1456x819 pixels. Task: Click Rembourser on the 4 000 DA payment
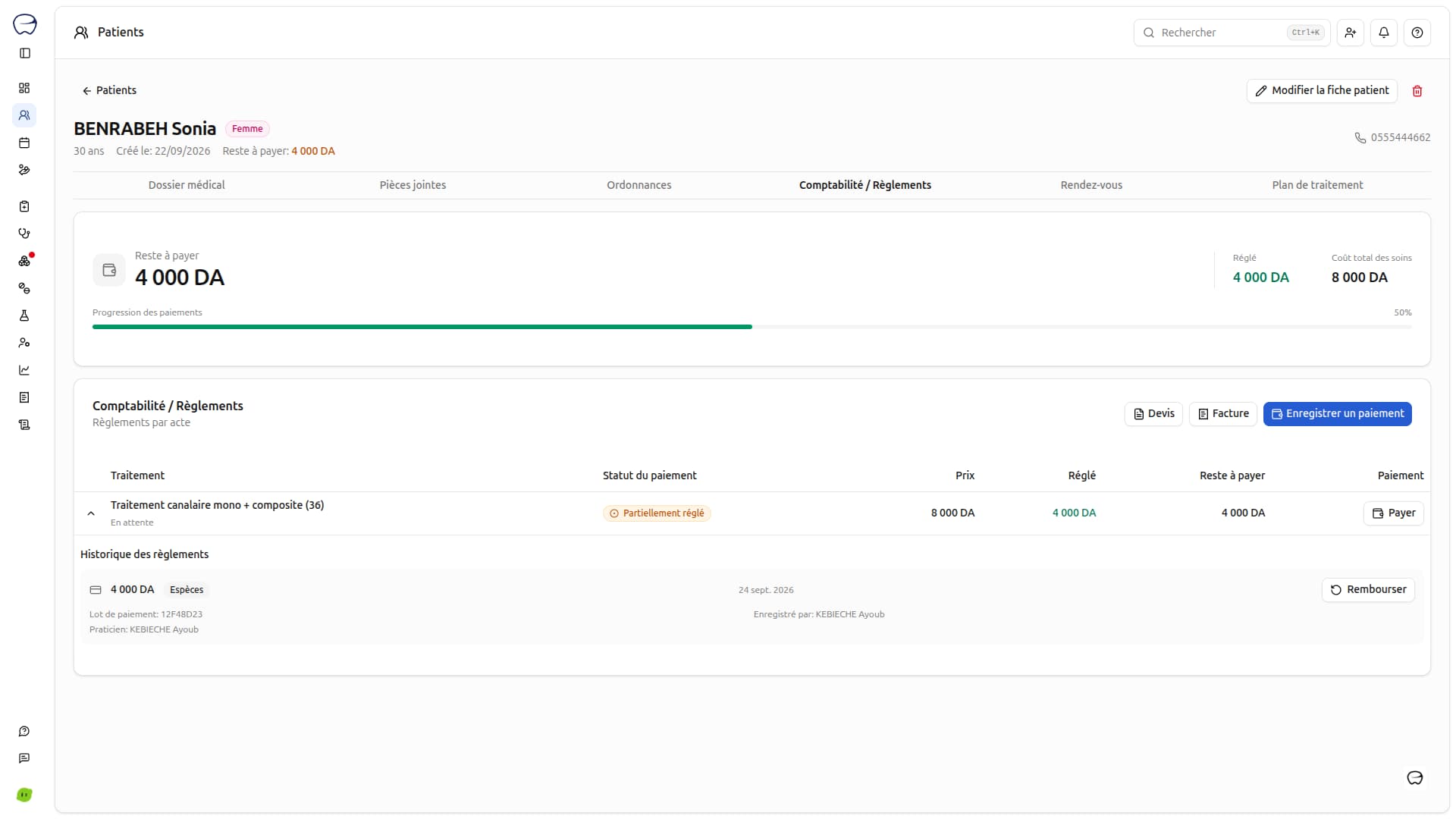[1368, 590]
